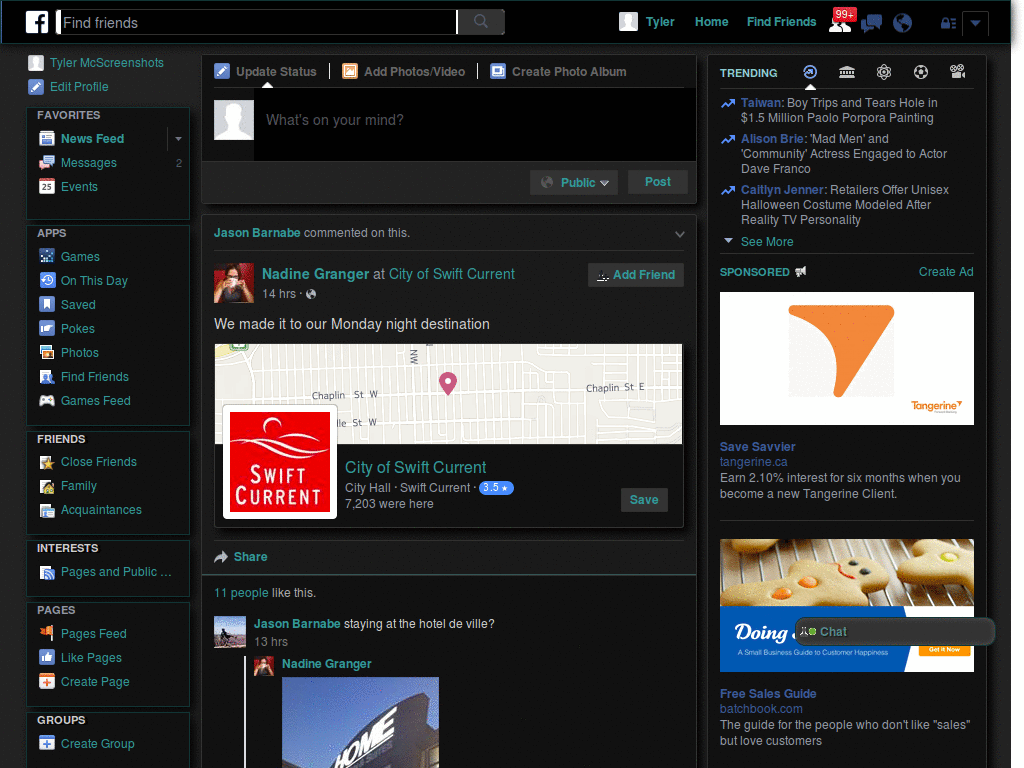1024x768 pixels.
Task: Click the Swift Current map pin
Action: 447,383
